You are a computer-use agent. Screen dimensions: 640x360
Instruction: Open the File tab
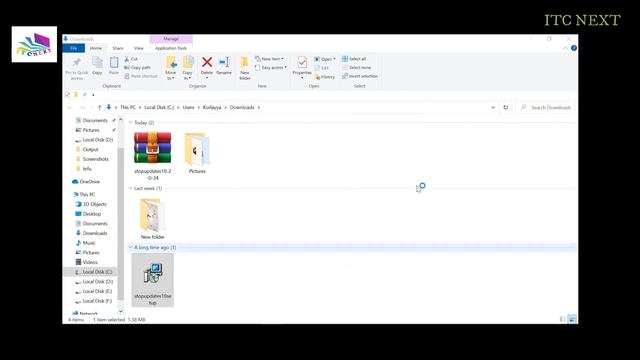(x=74, y=48)
